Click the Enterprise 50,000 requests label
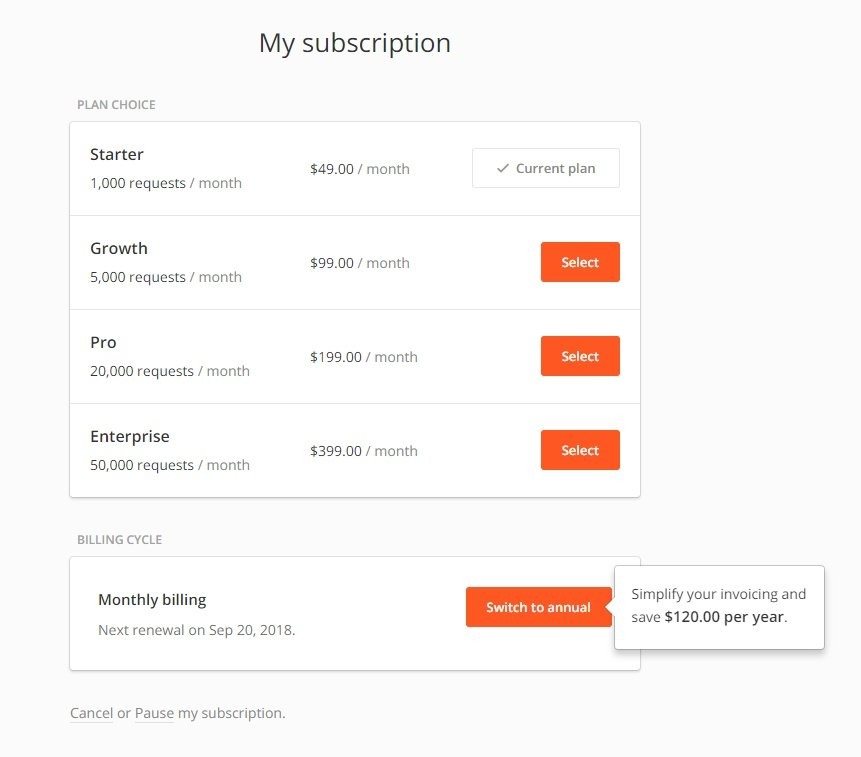The image size is (861, 757). pos(170,464)
